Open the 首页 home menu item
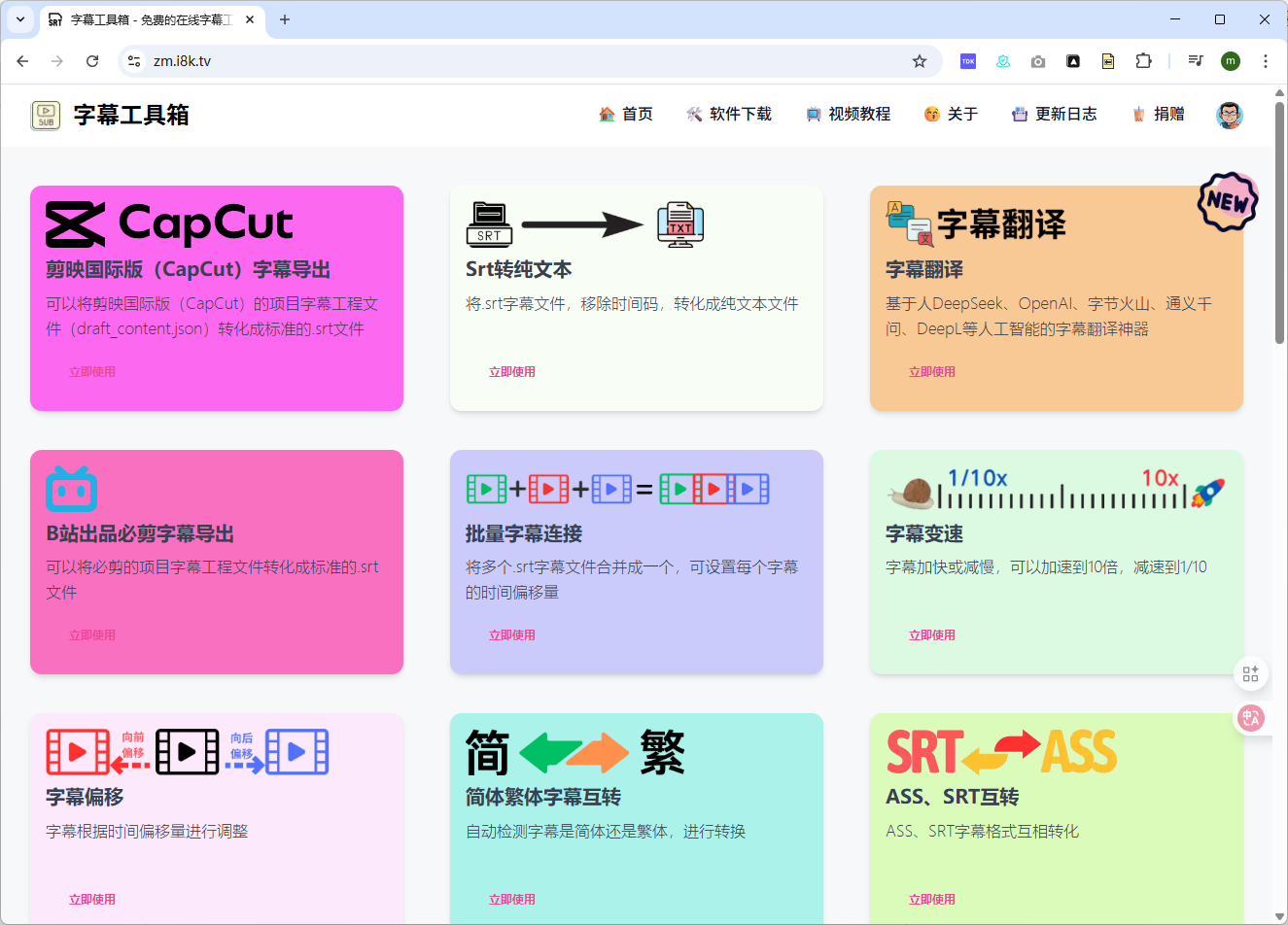1288x925 pixels. (626, 114)
